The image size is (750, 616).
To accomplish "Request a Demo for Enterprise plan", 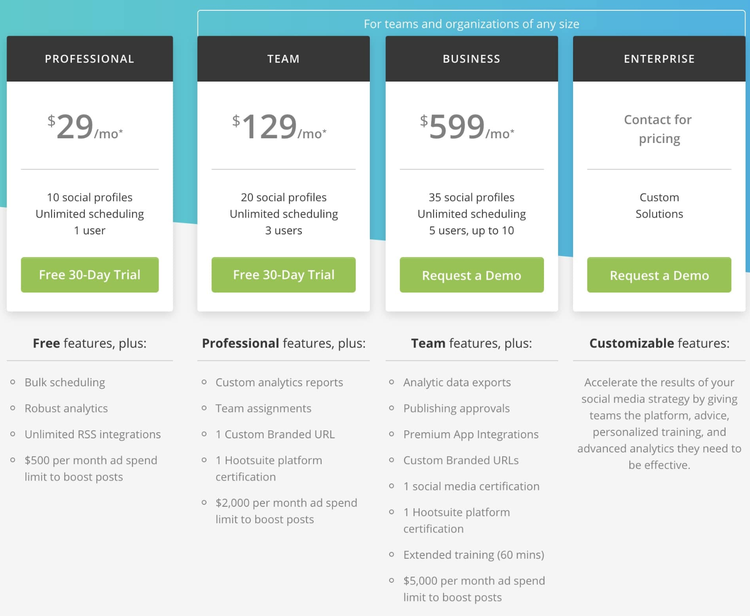I will pyautogui.click(x=659, y=275).
